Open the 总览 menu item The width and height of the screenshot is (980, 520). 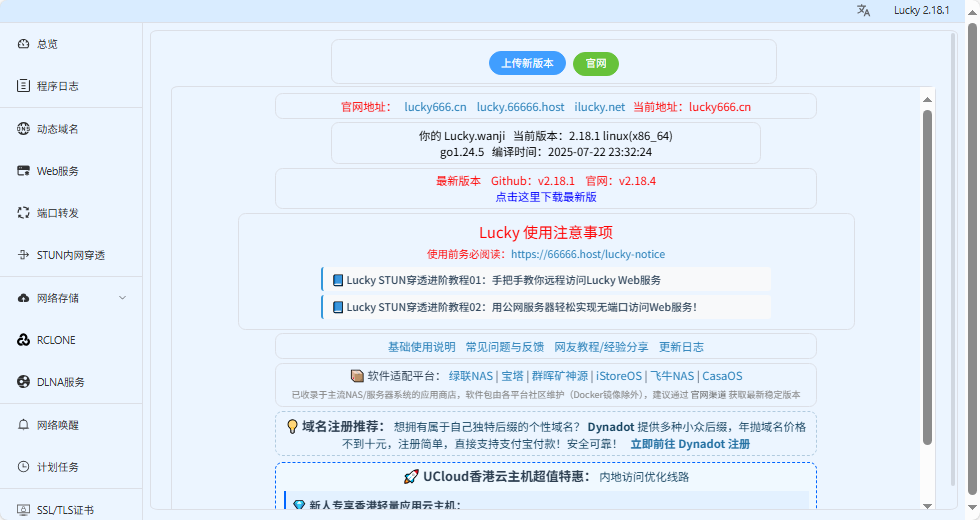click(x=71, y=44)
